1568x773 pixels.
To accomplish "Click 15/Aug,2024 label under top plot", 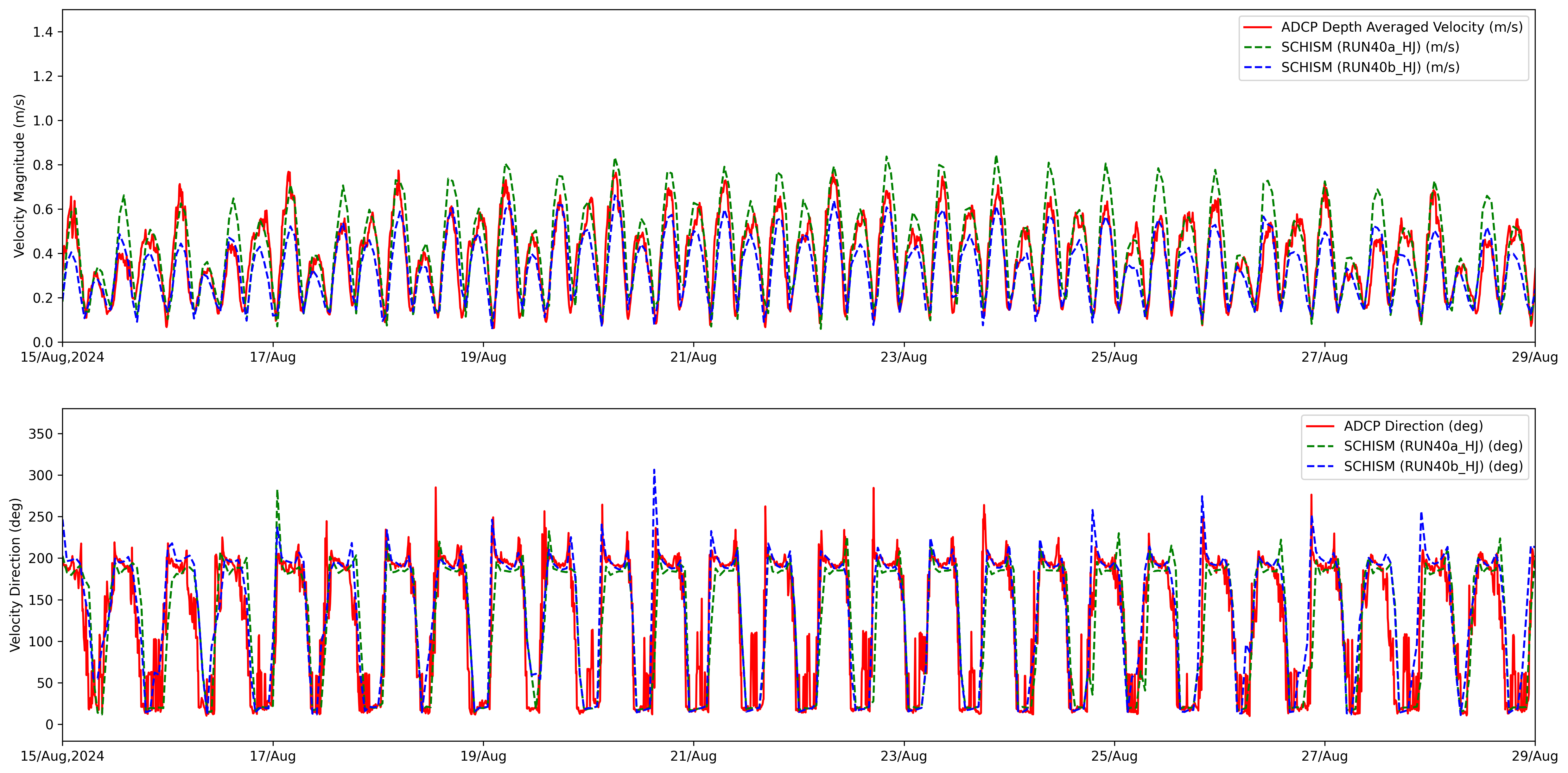I will pos(62,357).
